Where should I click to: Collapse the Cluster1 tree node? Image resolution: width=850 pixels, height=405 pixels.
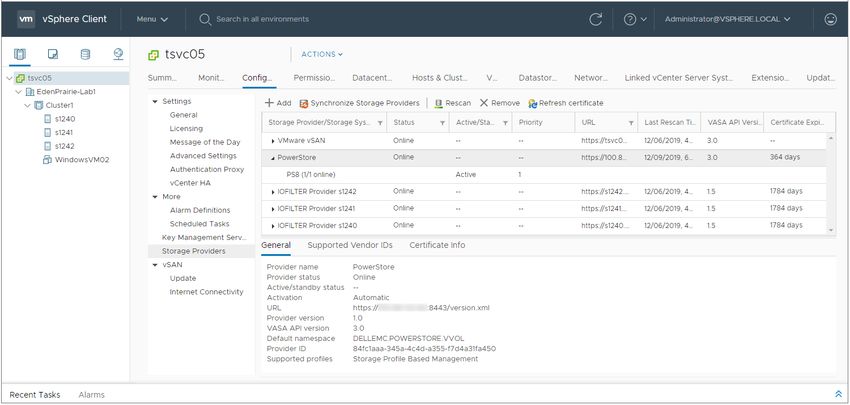tap(28, 105)
